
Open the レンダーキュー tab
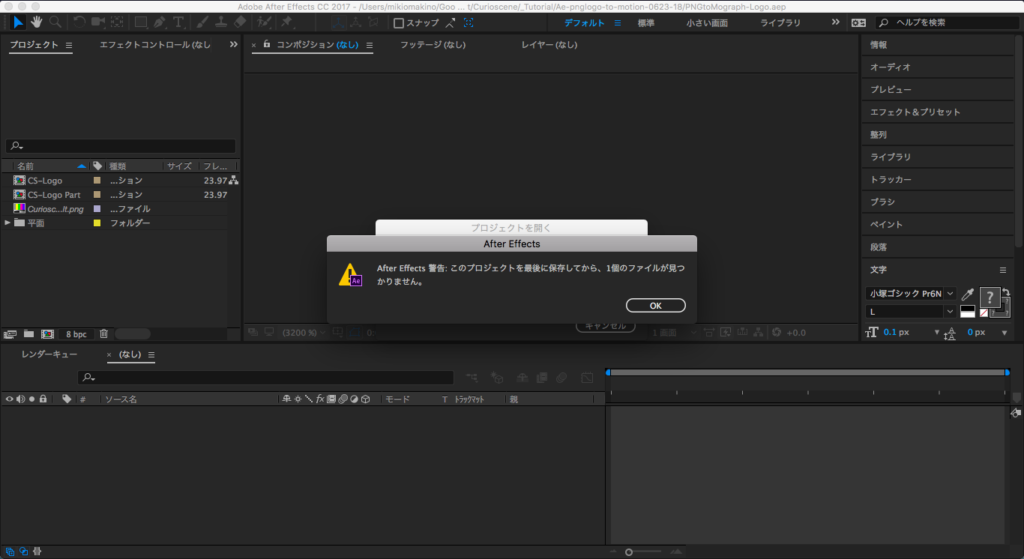click(x=49, y=354)
